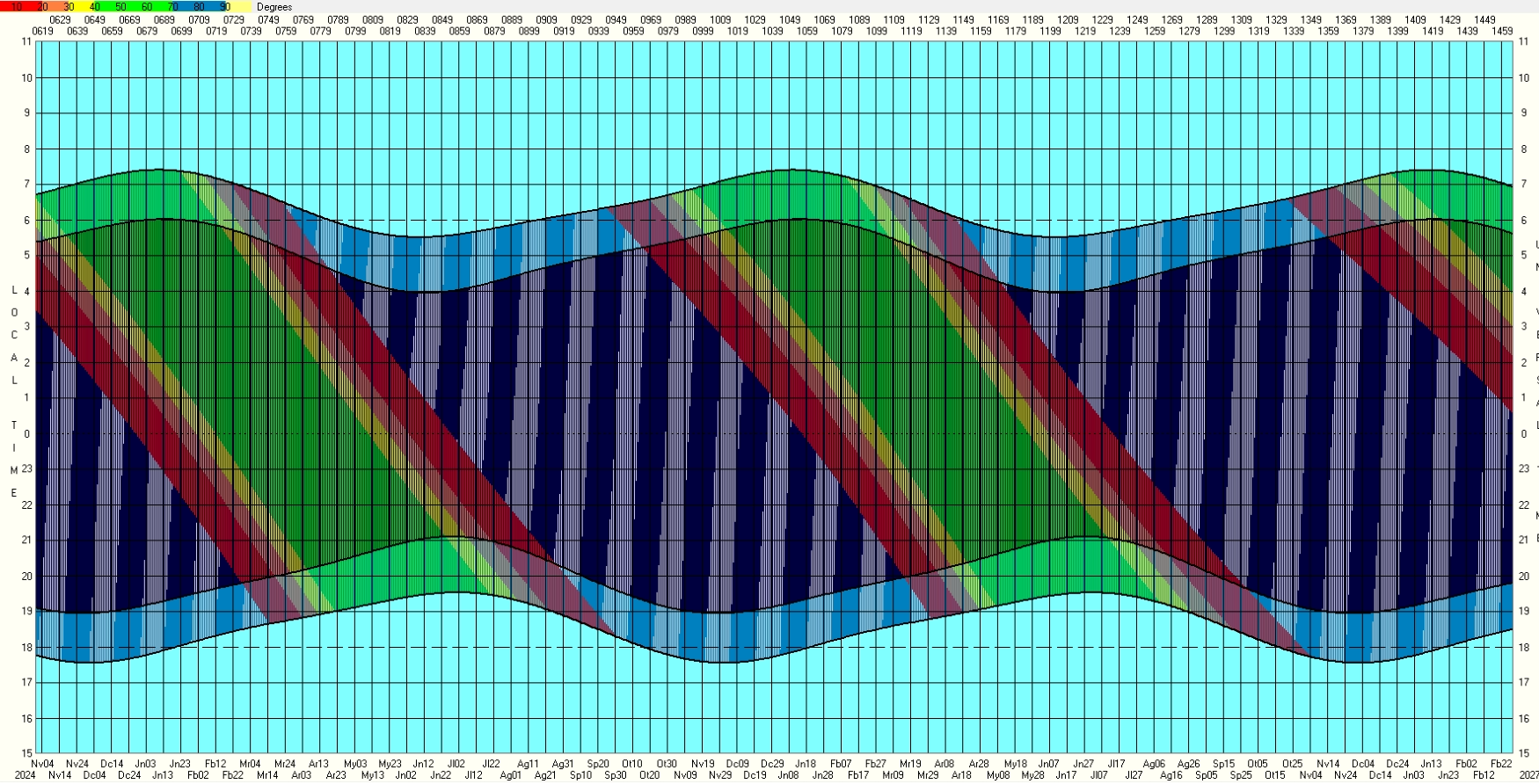The width and height of the screenshot is (1539, 784).
Task: Click the Dc09 date marker
Action: click(737, 764)
